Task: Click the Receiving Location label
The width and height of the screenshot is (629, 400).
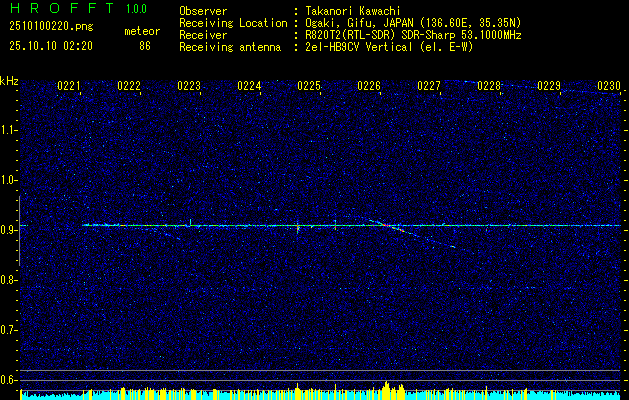Action: click(x=233, y=23)
